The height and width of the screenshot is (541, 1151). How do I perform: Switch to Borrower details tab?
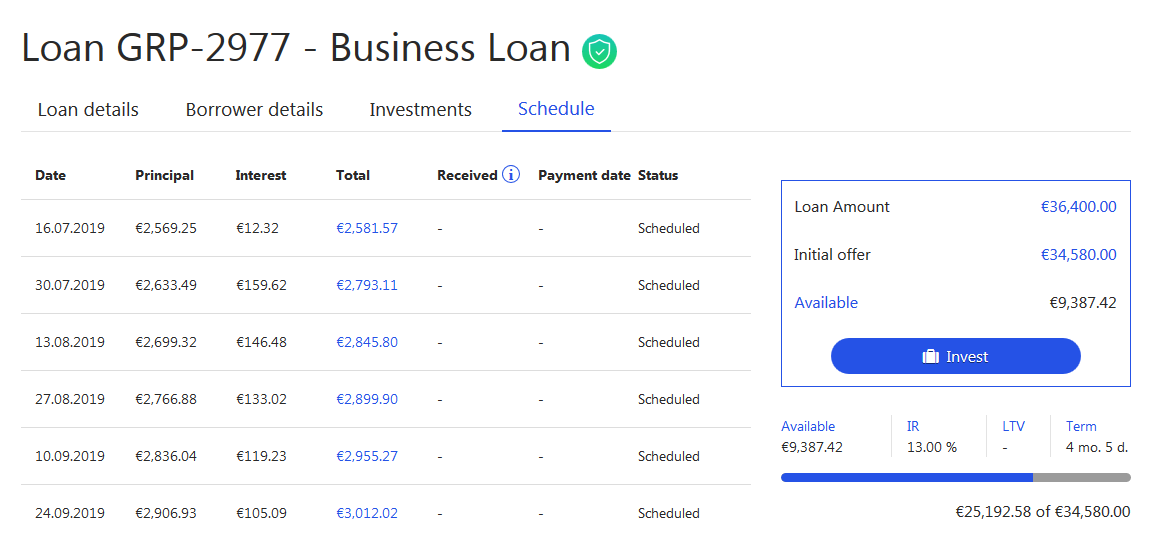(254, 110)
